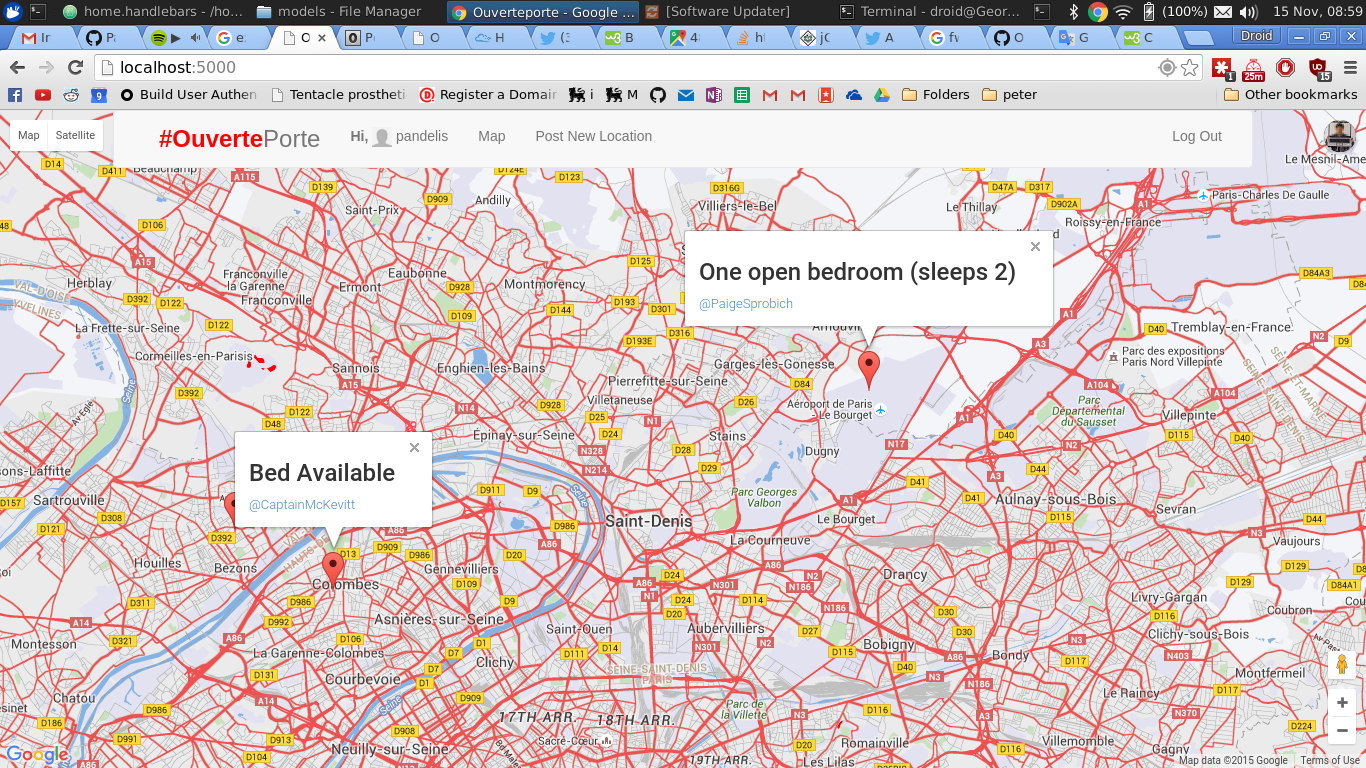Switch to models File Manager window

(x=339, y=12)
